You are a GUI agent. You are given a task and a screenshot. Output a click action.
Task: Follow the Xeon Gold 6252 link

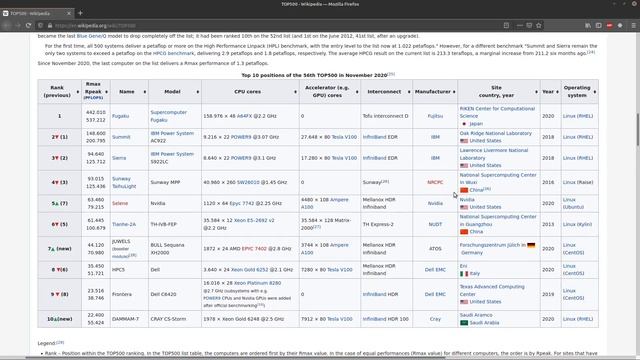pyautogui.click(x=250, y=270)
